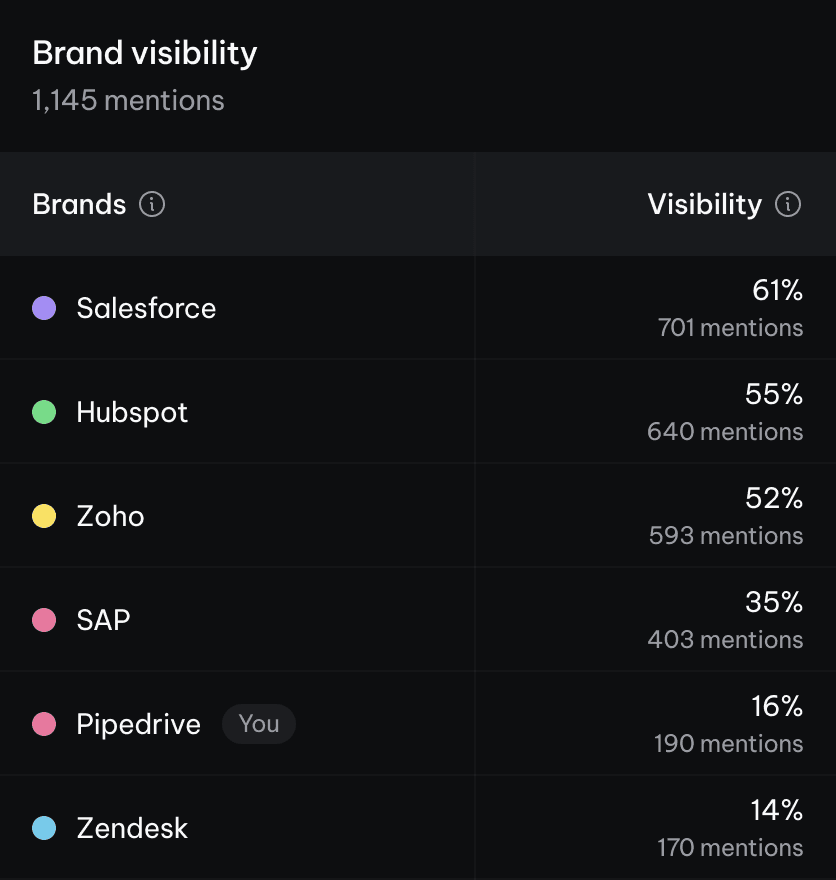Click the 1,145 mentions subtitle
The height and width of the screenshot is (880, 836).
click(x=128, y=101)
